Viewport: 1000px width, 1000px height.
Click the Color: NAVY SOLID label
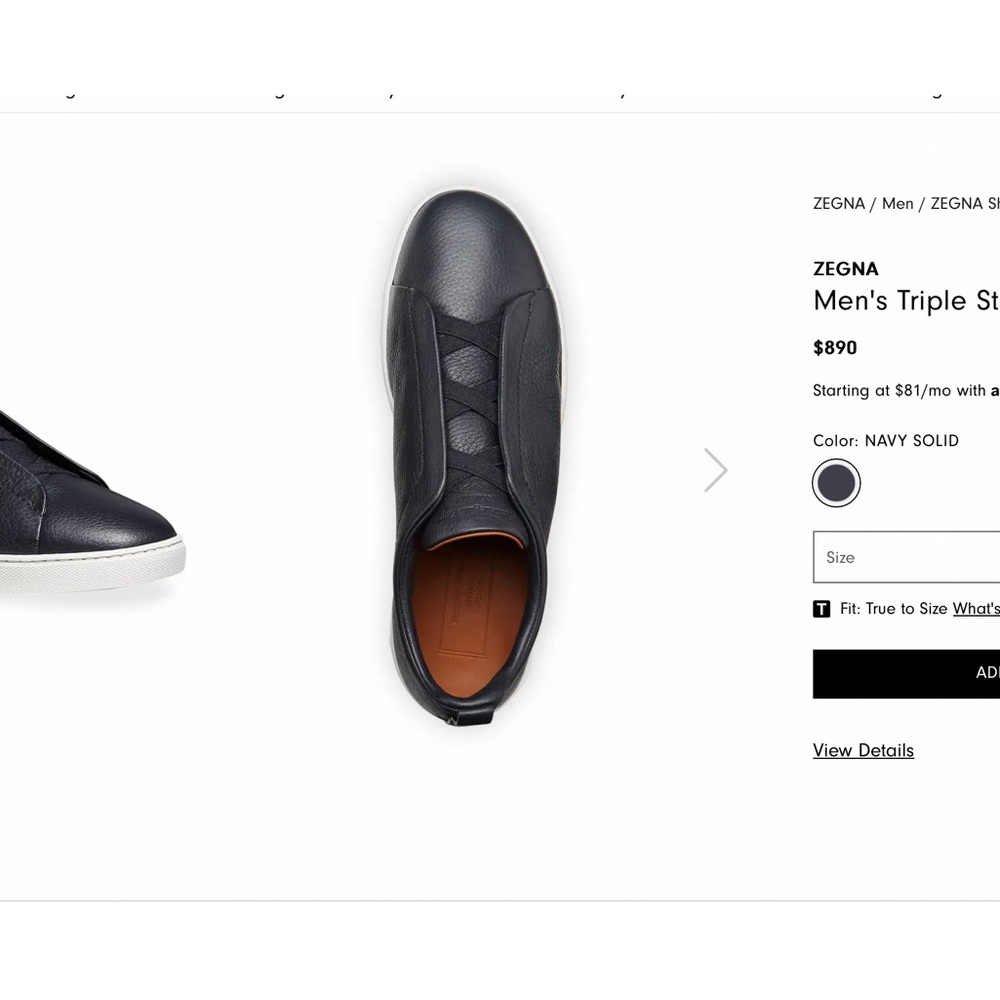tap(885, 440)
